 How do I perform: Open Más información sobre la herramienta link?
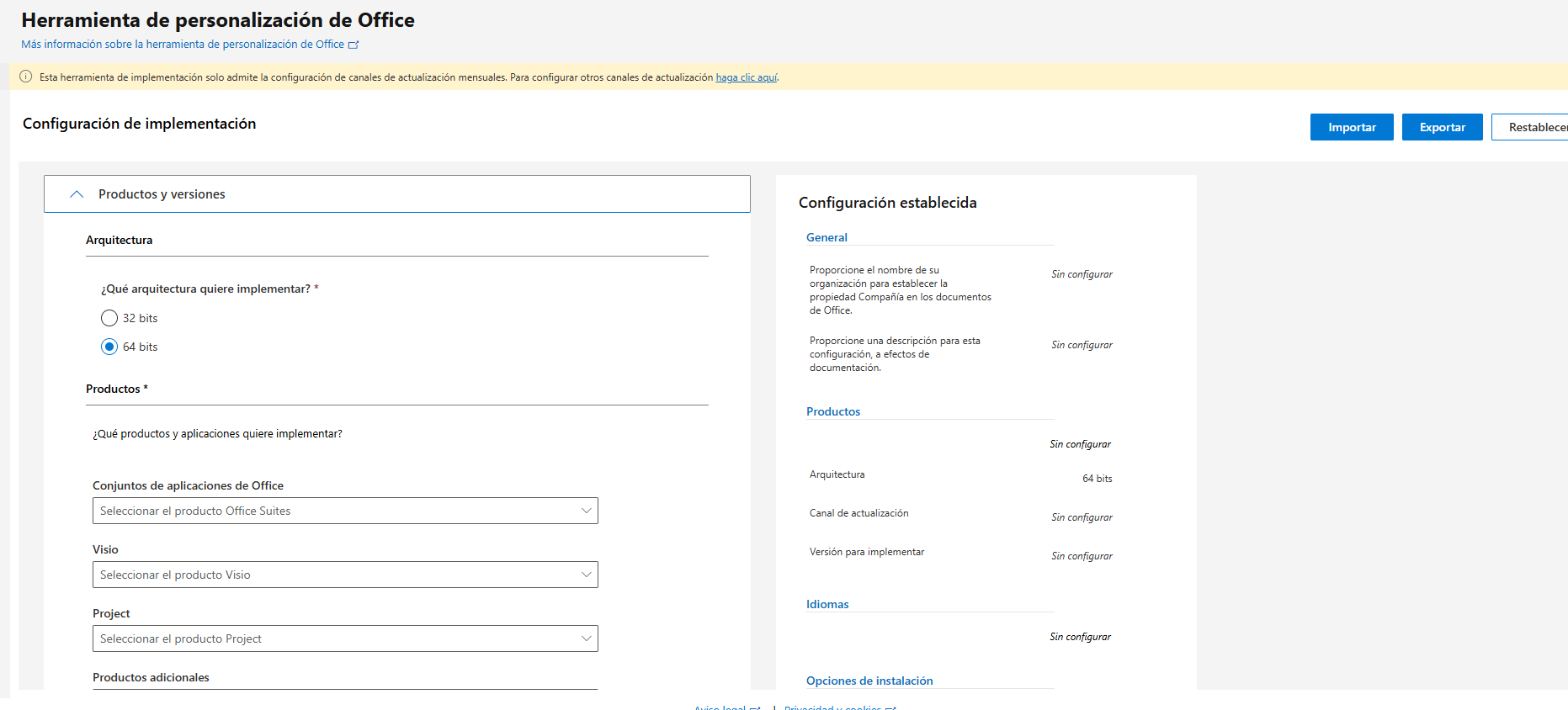click(183, 45)
